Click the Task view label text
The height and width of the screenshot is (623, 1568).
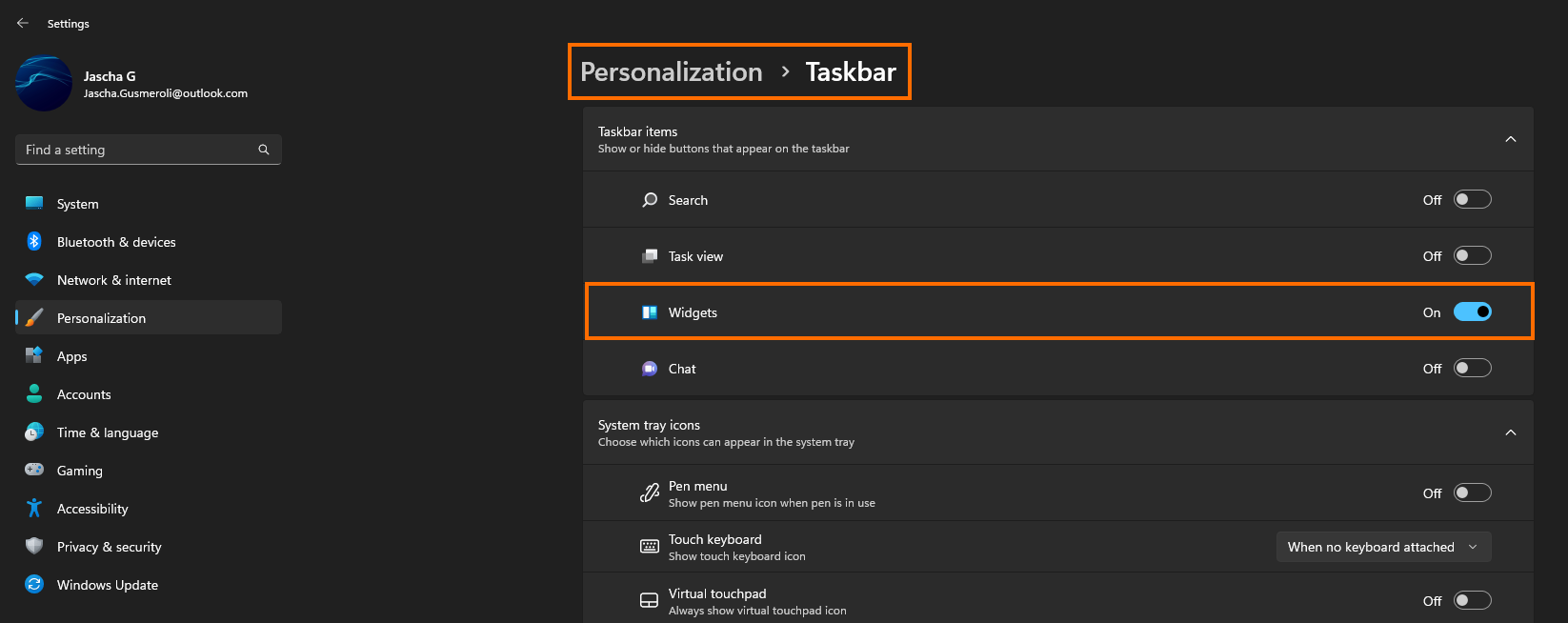[695, 256]
